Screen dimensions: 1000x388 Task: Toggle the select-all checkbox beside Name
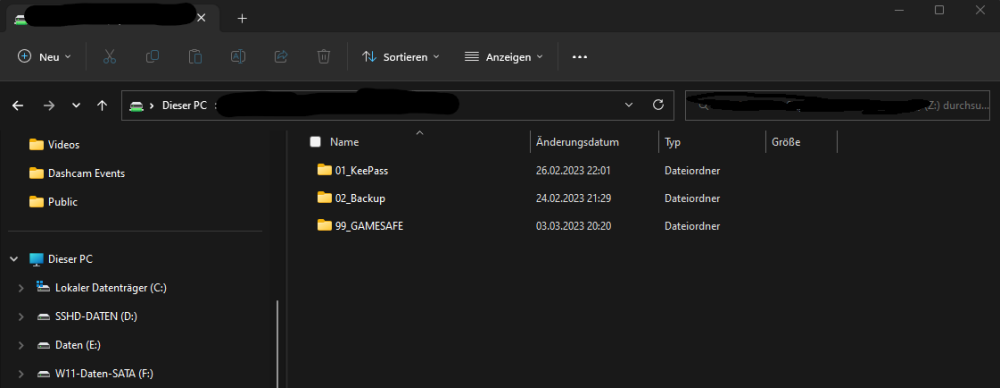pyautogui.click(x=315, y=142)
